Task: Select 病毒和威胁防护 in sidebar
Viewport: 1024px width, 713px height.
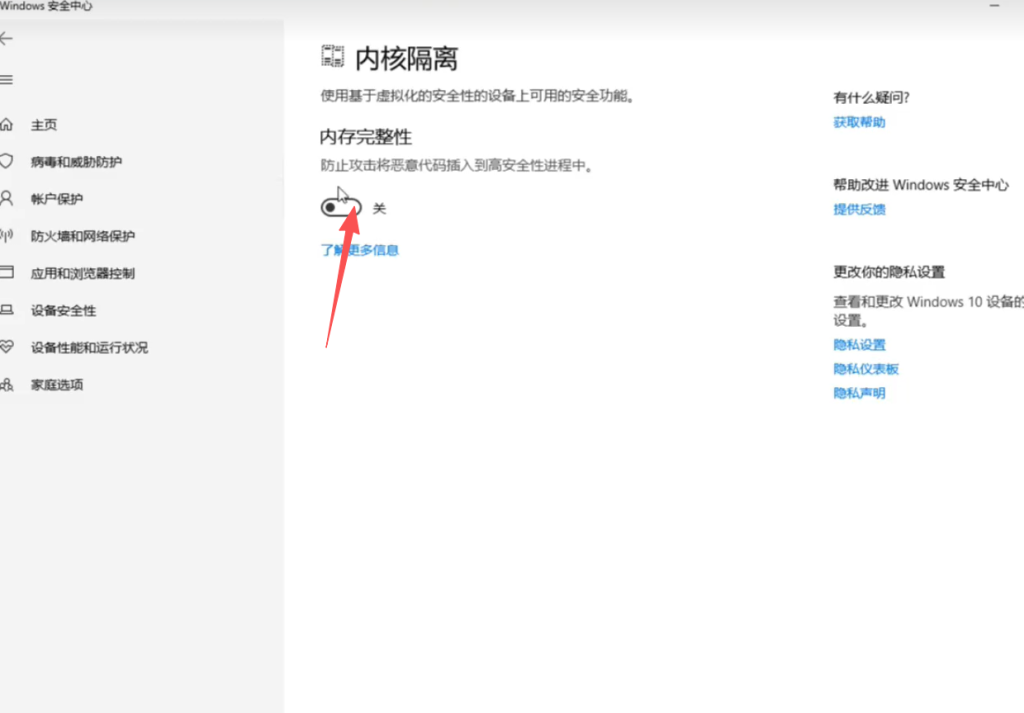Action: point(76,162)
